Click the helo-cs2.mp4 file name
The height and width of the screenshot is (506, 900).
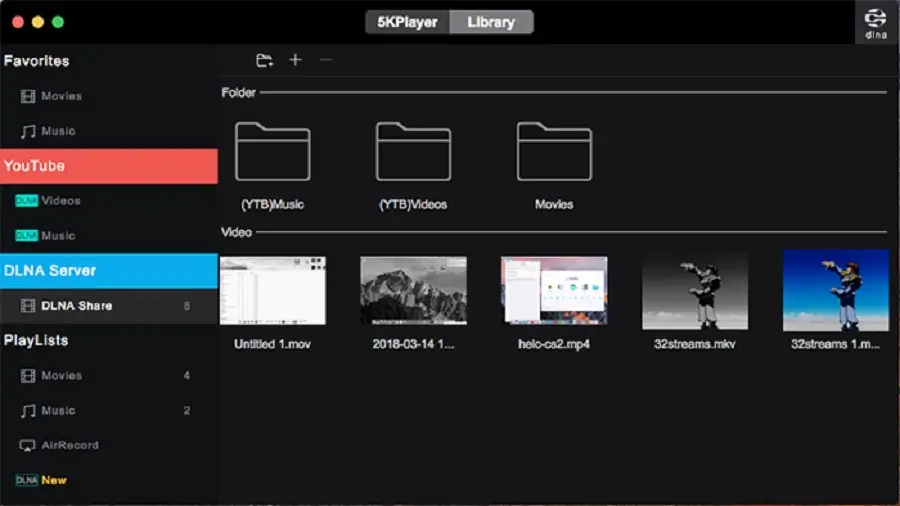pyautogui.click(x=554, y=344)
